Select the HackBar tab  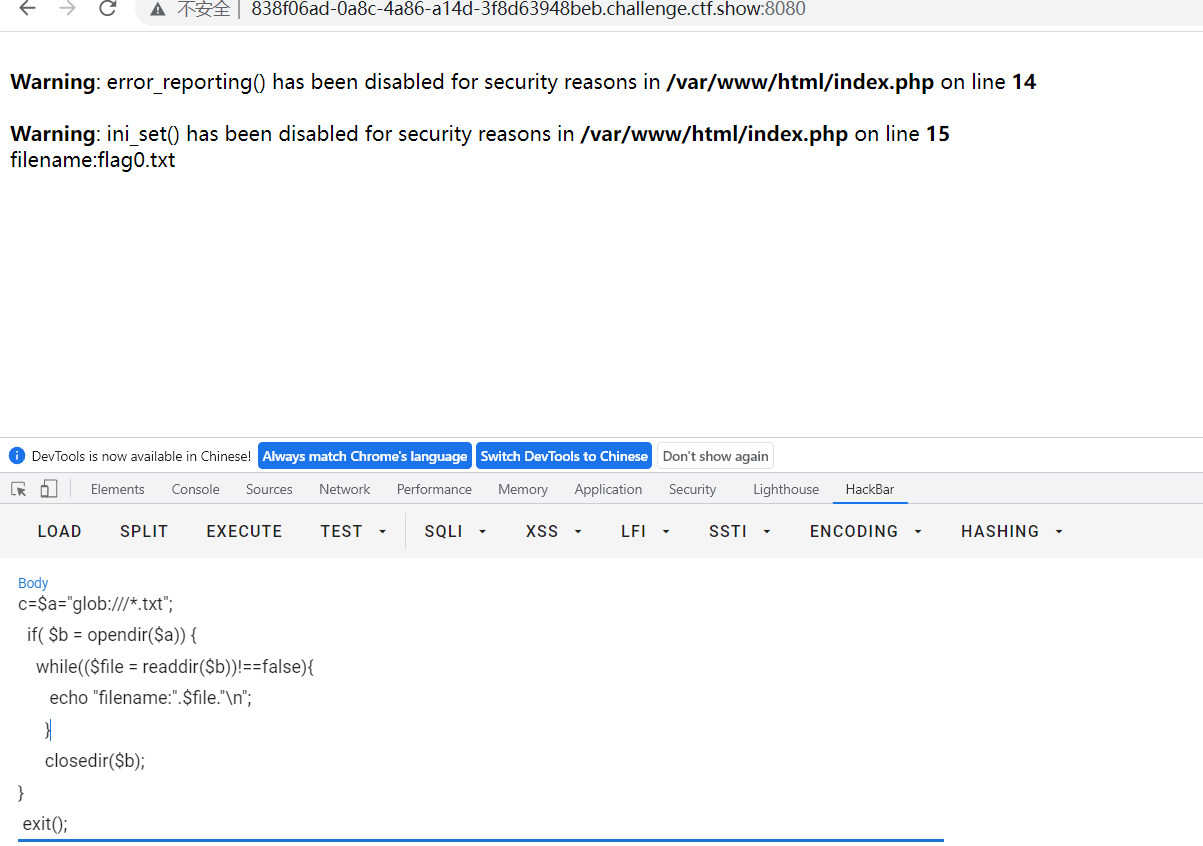tap(870, 489)
